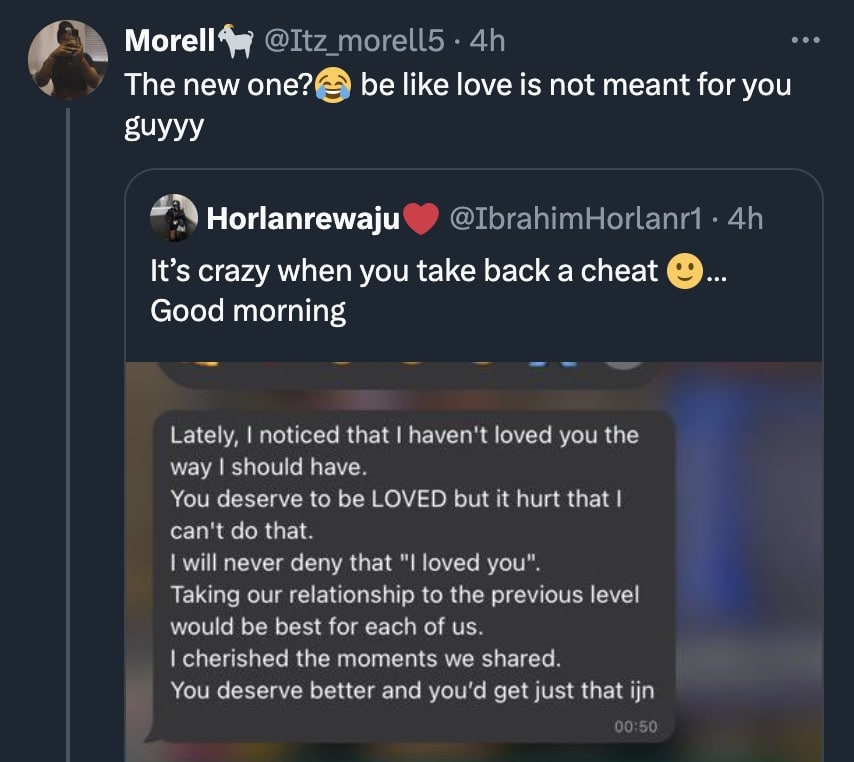Click Morell's profile avatar photo

(67, 58)
